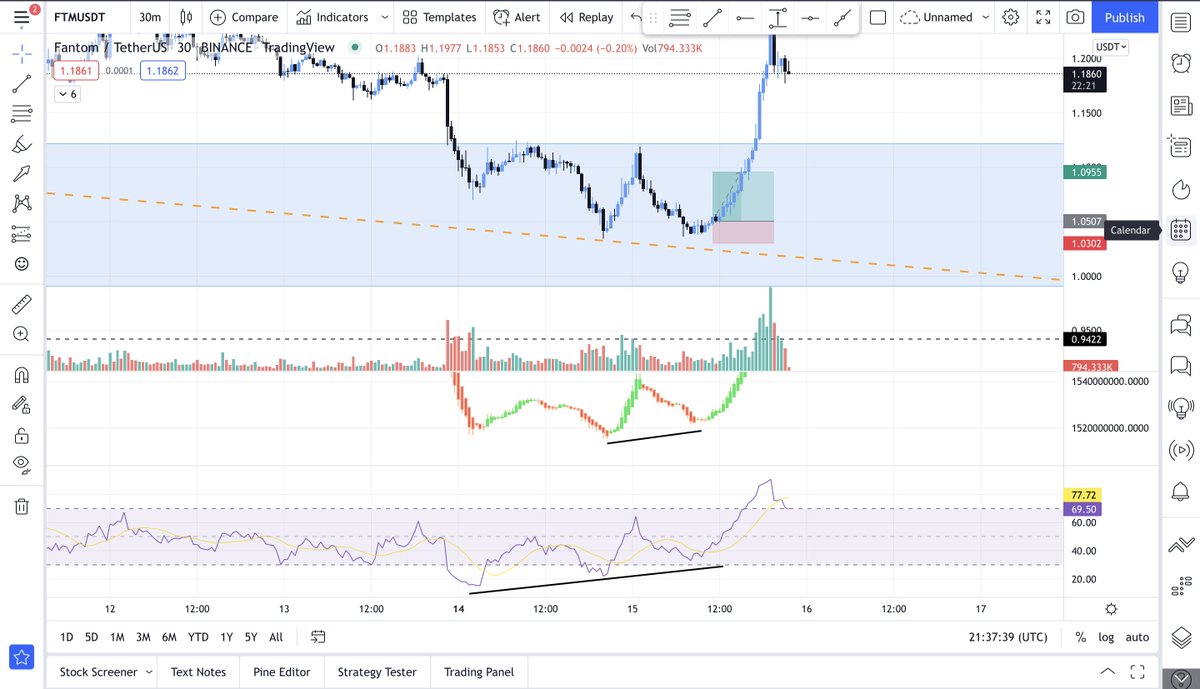Screen dimensions: 1200x689
Task: Open the private chat panel
Action: (x=1179, y=366)
